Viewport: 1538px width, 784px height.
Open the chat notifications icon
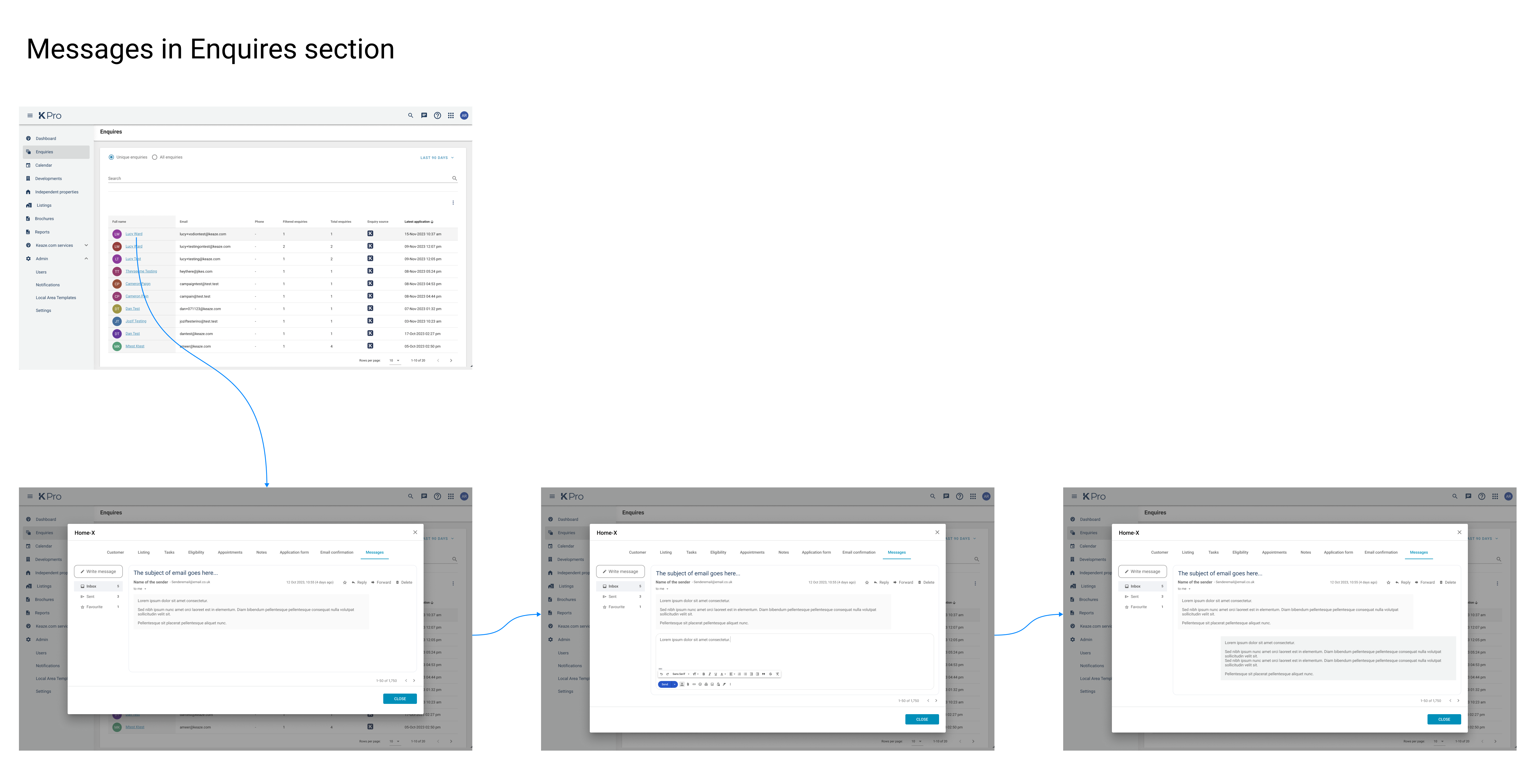click(424, 115)
